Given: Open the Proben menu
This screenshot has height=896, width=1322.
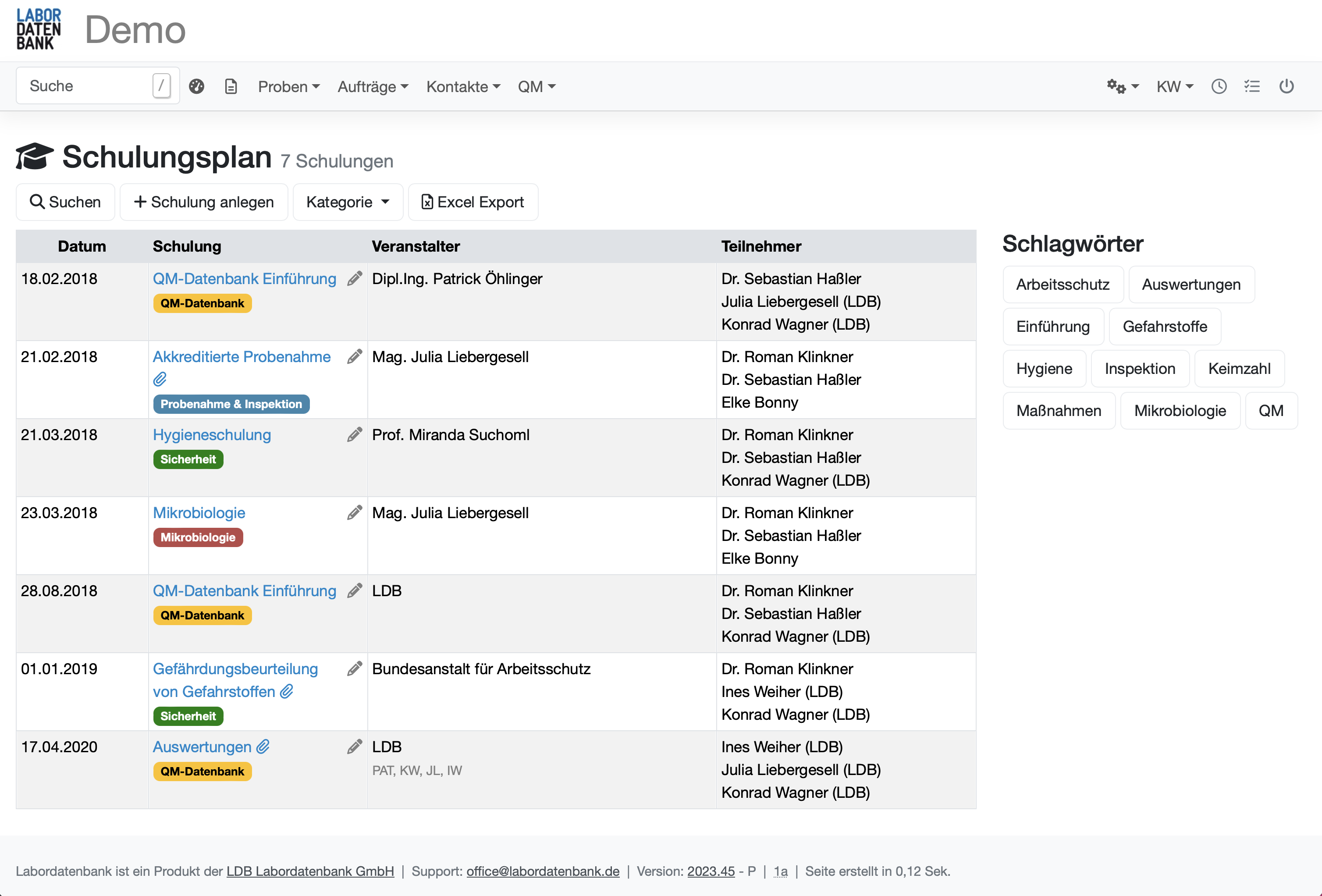Looking at the screenshot, I should [x=288, y=86].
